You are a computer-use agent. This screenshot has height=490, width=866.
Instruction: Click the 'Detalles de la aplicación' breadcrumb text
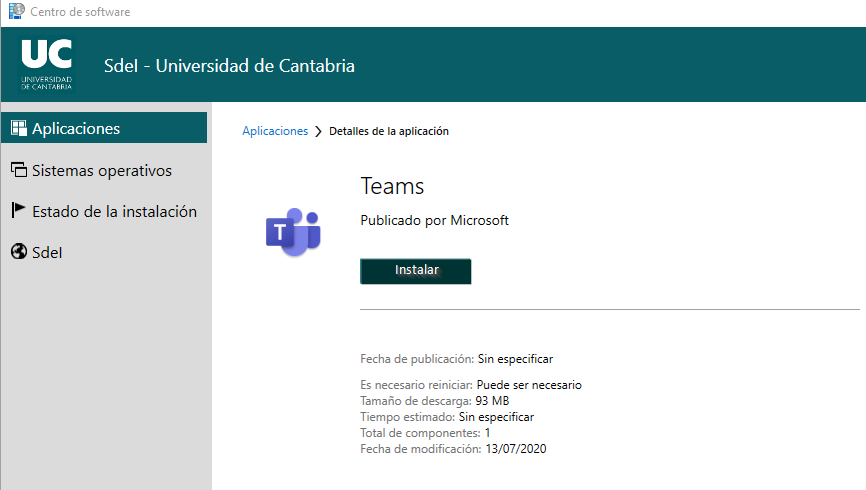click(389, 131)
